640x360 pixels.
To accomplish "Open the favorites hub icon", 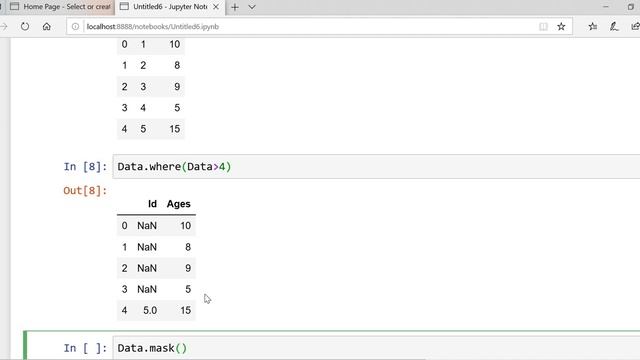I will [x=593, y=27].
